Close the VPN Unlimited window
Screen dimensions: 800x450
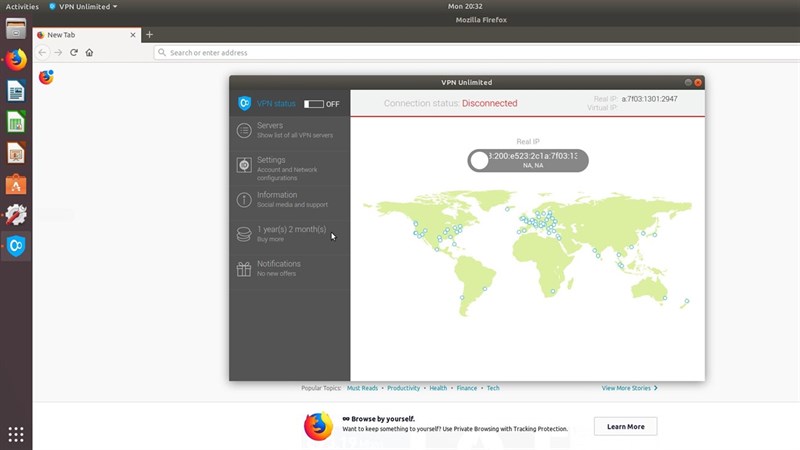click(x=698, y=82)
